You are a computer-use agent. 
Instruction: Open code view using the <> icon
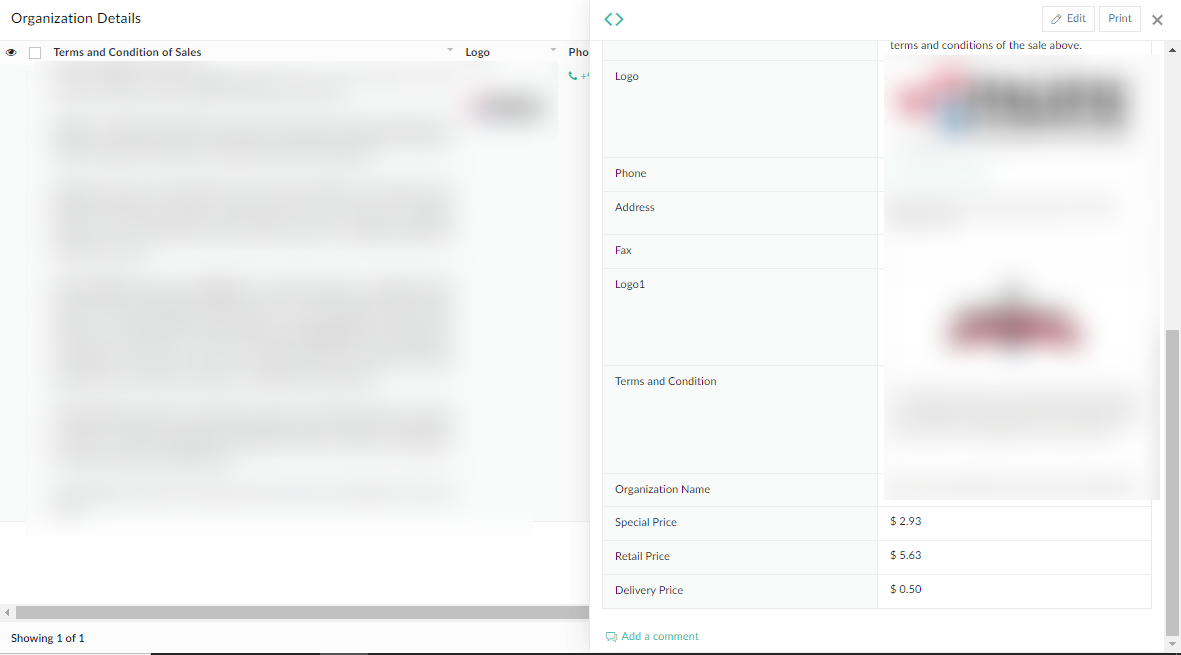pyautogui.click(x=613, y=18)
